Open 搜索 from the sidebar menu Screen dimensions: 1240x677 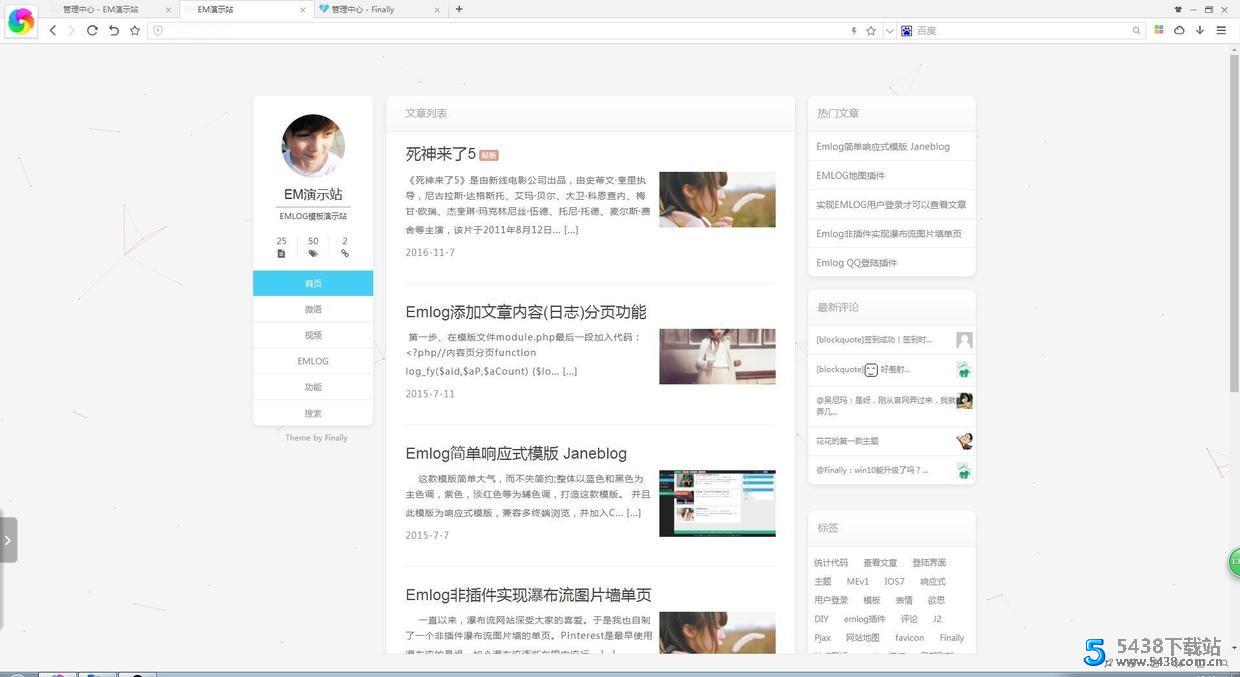[313, 413]
